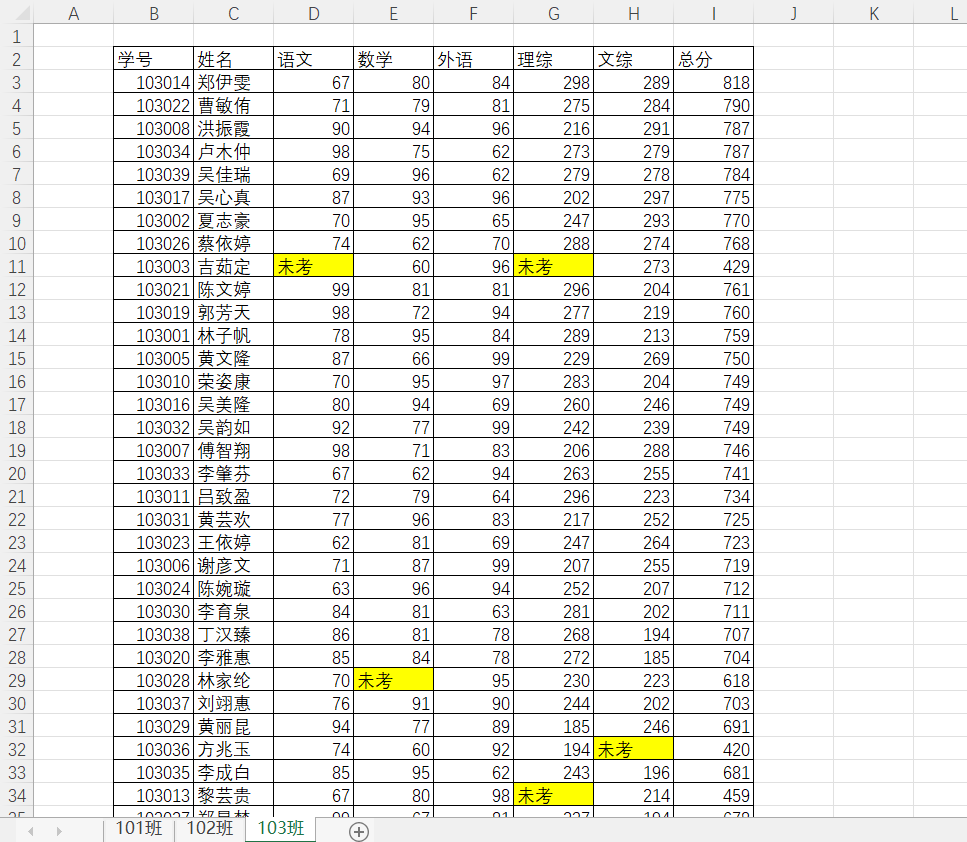The width and height of the screenshot is (967, 842).
Task: Click the name cell 傅智翔
Action: coord(234,450)
